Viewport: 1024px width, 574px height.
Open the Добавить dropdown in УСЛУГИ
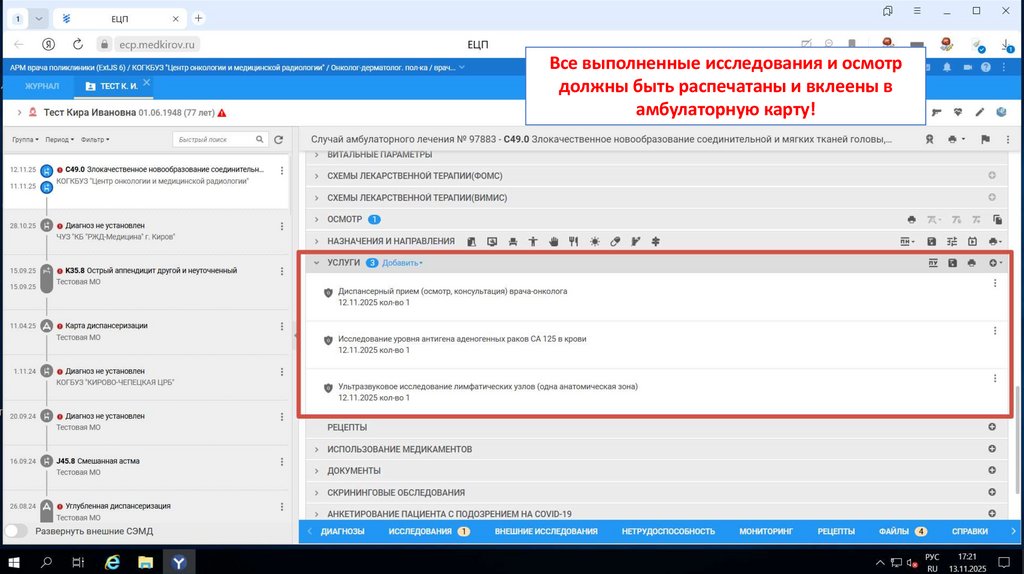pyautogui.click(x=402, y=263)
